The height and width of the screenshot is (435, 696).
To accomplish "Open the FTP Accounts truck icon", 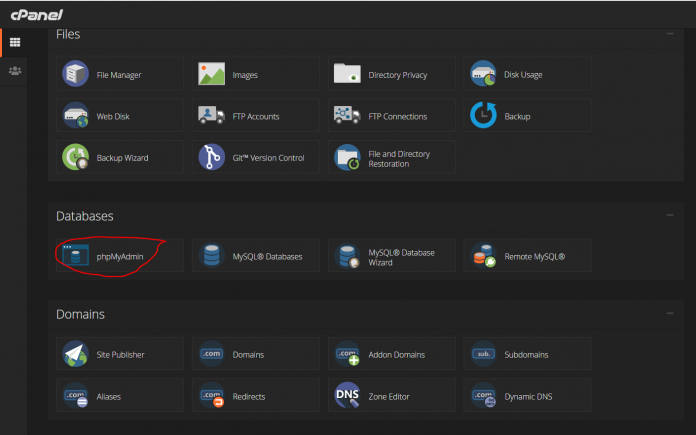I will (211, 115).
